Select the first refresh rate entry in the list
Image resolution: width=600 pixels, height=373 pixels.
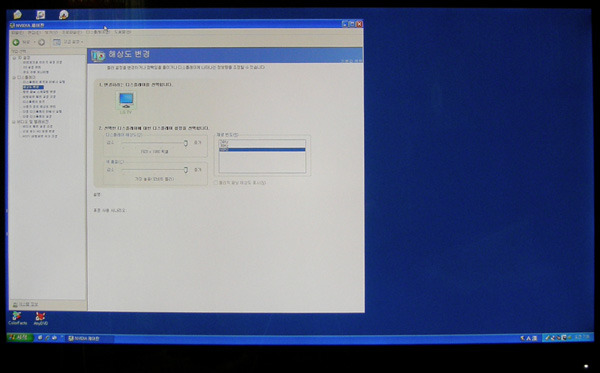[x=262, y=142]
